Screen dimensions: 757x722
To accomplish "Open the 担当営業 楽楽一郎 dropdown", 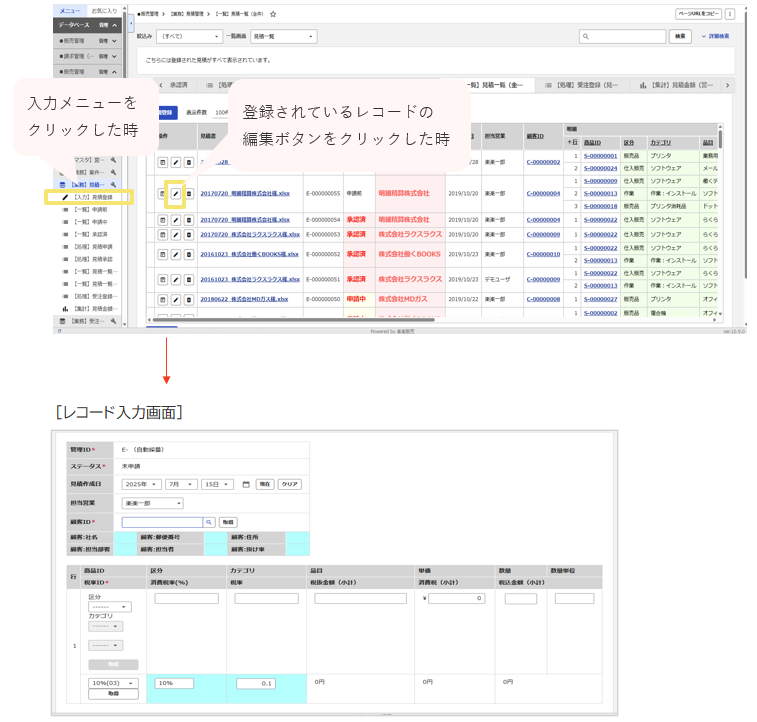I will click(x=153, y=503).
